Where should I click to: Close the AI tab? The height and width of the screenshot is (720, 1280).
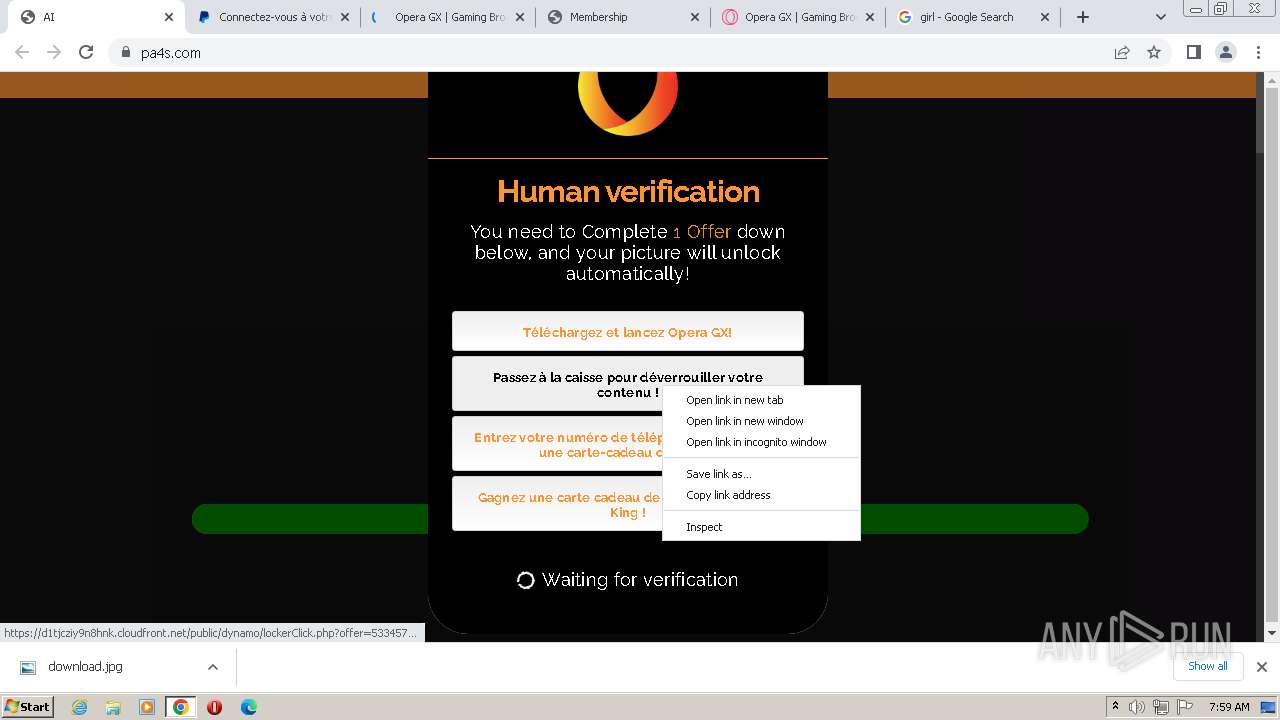(x=169, y=17)
